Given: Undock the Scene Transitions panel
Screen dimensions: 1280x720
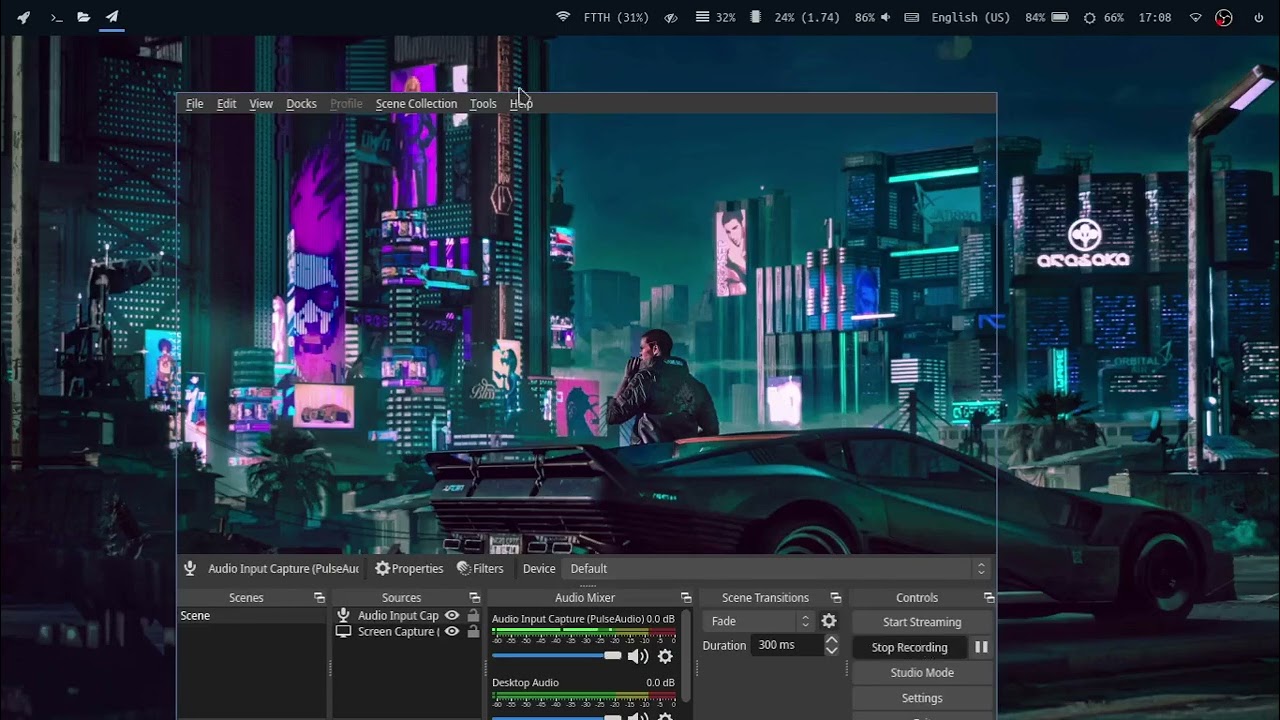Looking at the screenshot, I should tap(836, 598).
